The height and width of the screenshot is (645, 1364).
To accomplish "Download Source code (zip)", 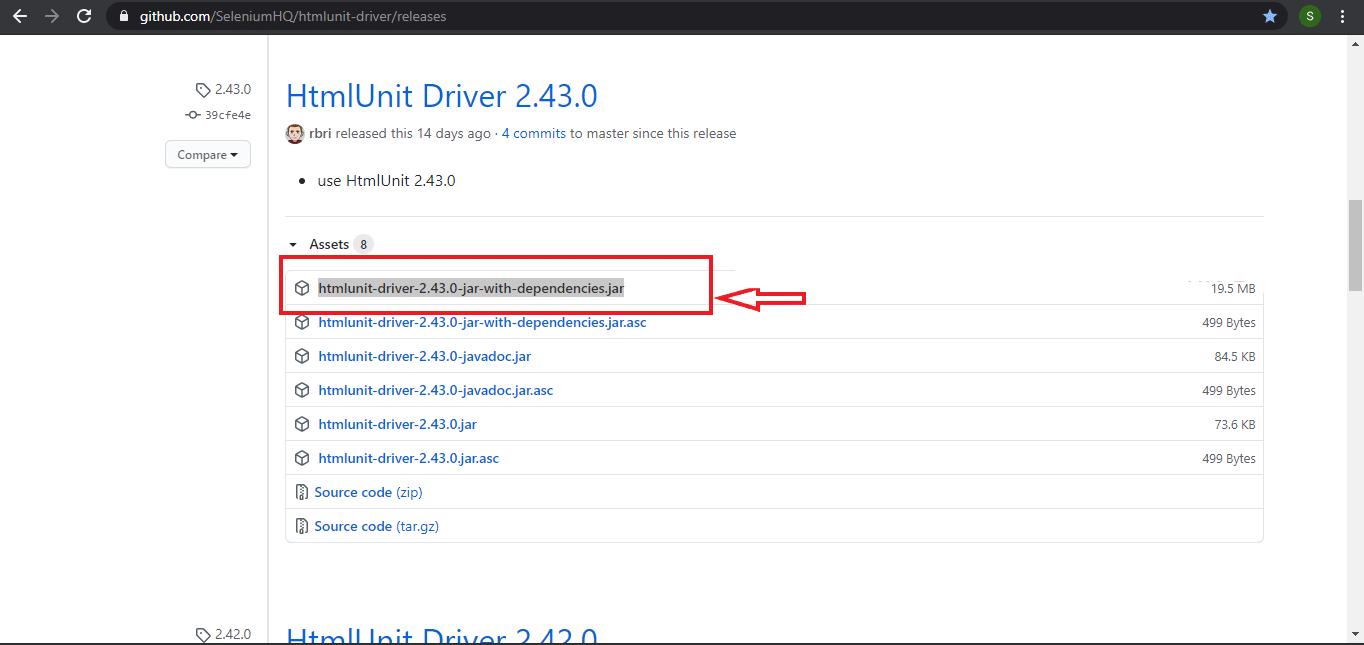I will pos(368,492).
